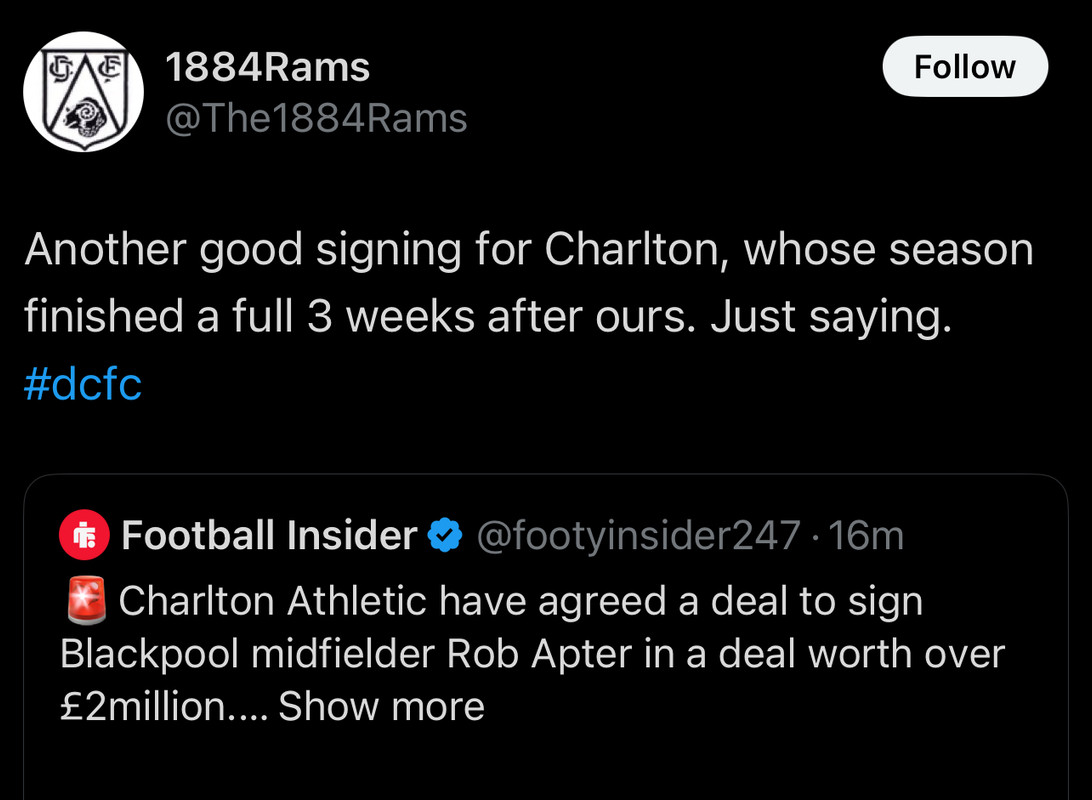Visit the @footyinsider247 handle
The image size is (1092, 800).
tap(638, 535)
